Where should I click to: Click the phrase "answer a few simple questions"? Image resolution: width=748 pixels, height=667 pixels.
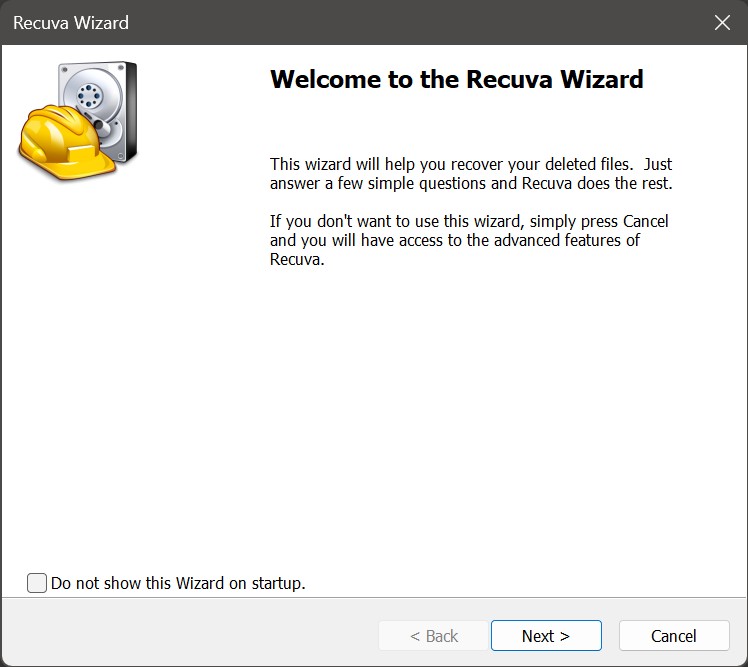pyautogui.click(x=356, y=184)
